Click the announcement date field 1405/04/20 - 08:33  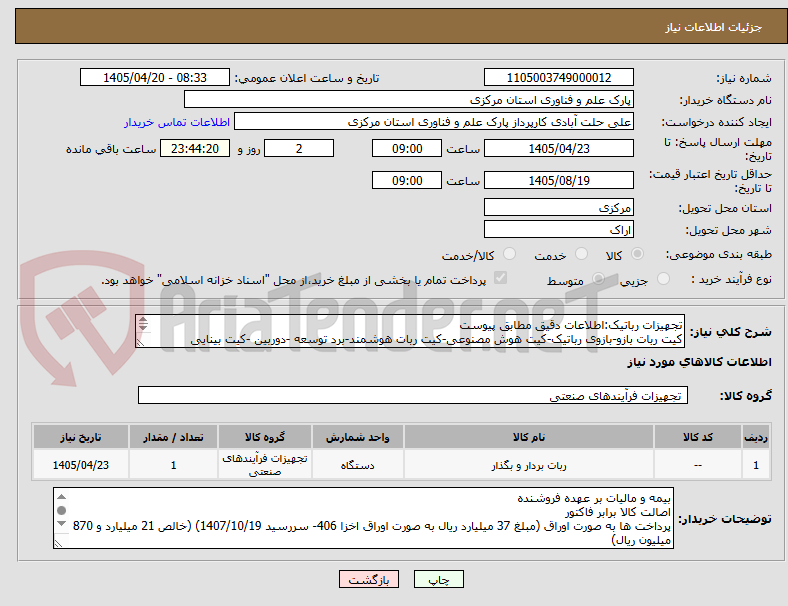tap(155, 77)
